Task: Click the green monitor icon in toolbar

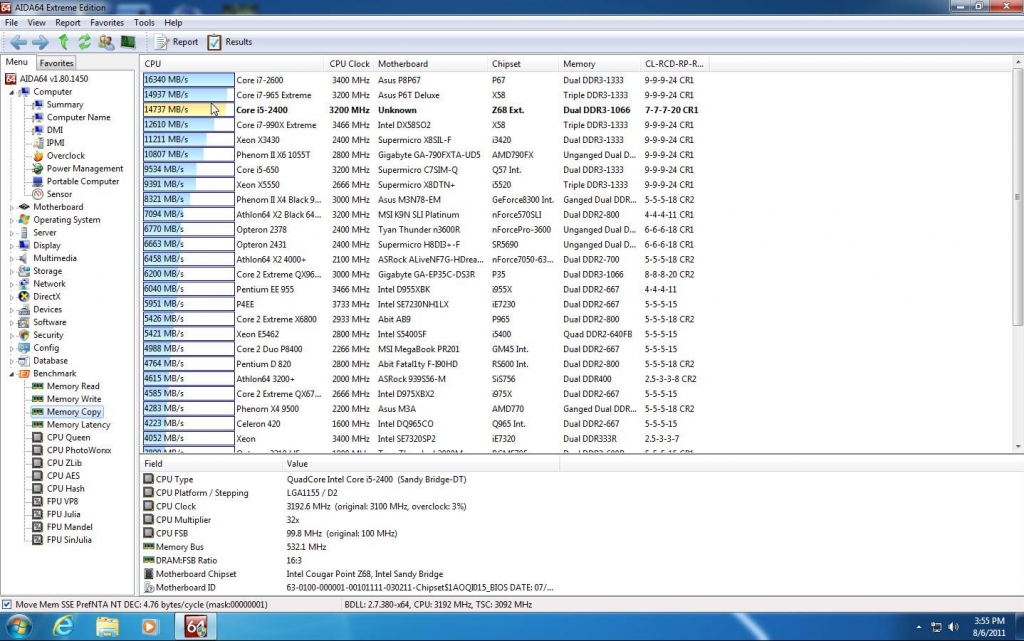Action: click(128, 42)
